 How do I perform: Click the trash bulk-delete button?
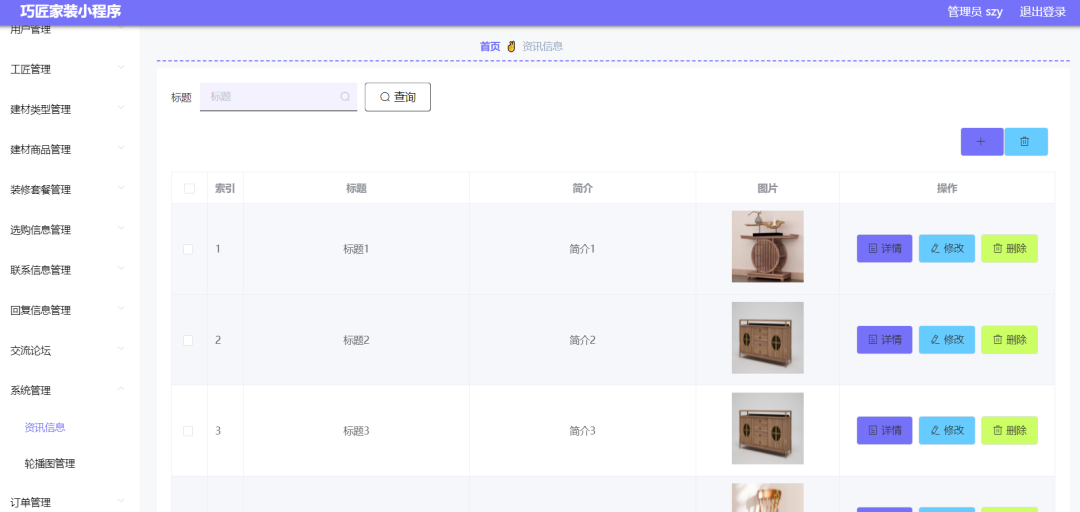pyautogui.click(x=1026, y=141)
